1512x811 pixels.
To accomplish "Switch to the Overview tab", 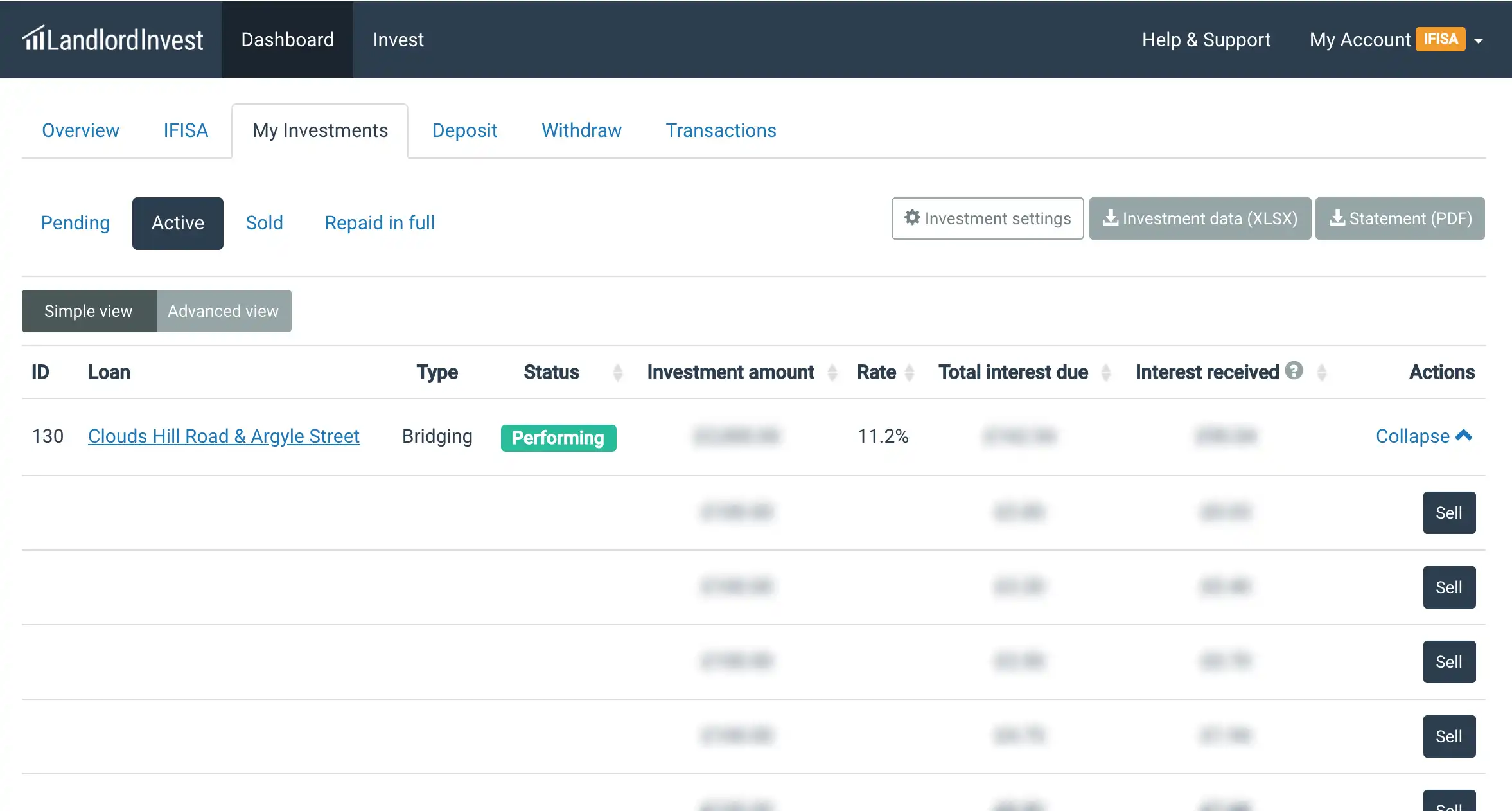I will click(x=80, y=130).
